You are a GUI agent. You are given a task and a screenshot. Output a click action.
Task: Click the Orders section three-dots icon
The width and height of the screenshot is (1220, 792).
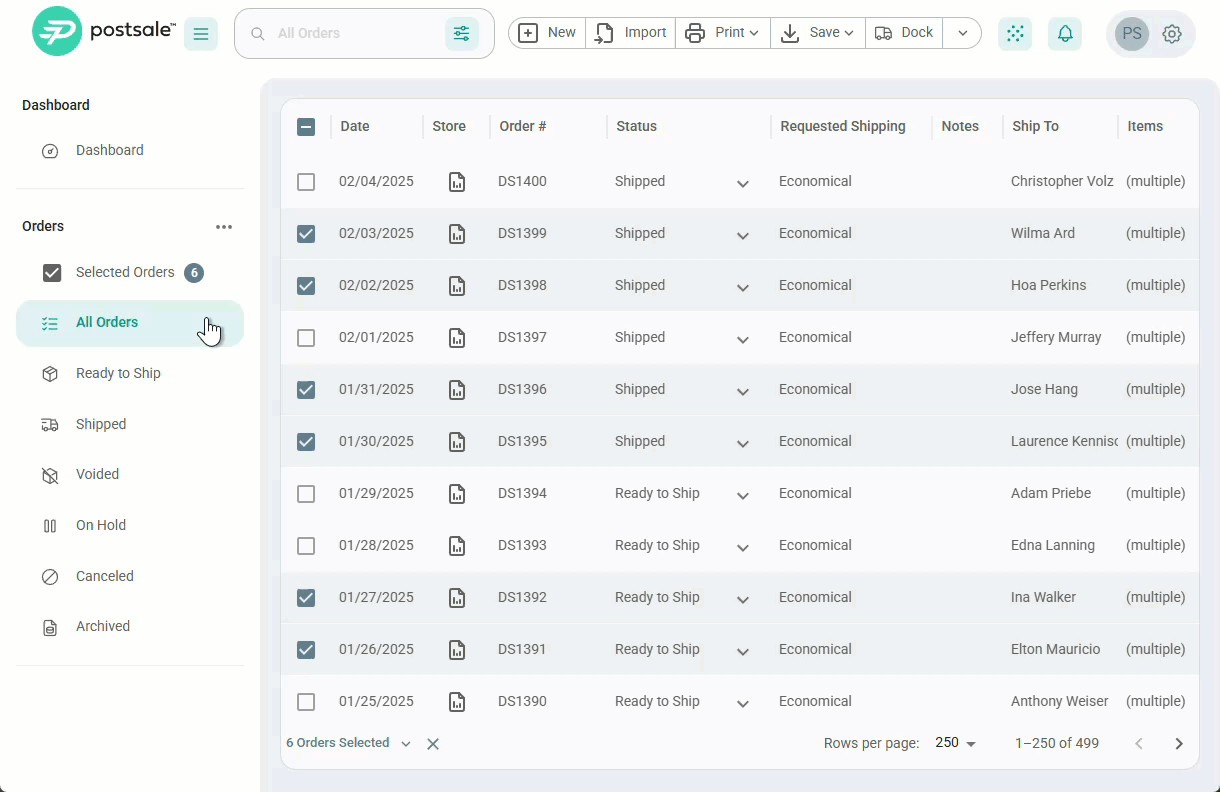224,227
